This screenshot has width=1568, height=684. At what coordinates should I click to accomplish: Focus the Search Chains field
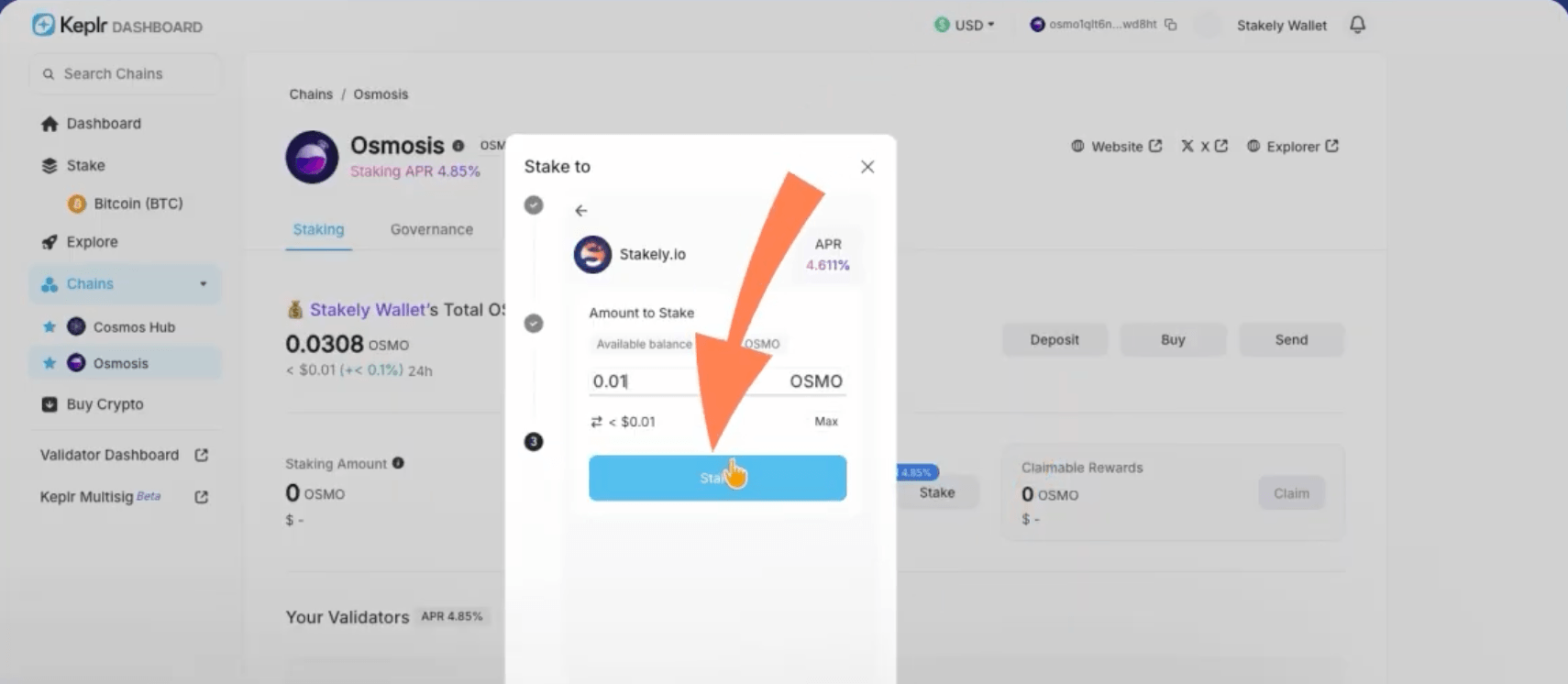[125, 73]
